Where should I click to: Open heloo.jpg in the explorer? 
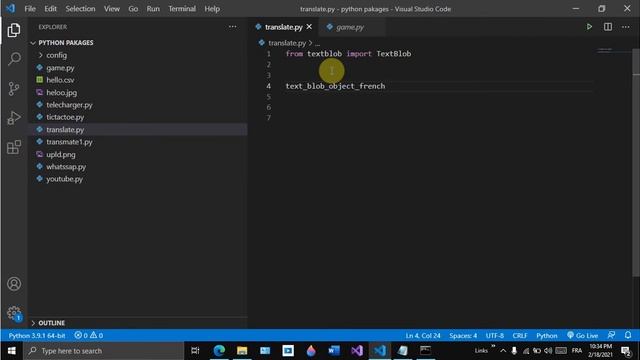coord(61,93)
